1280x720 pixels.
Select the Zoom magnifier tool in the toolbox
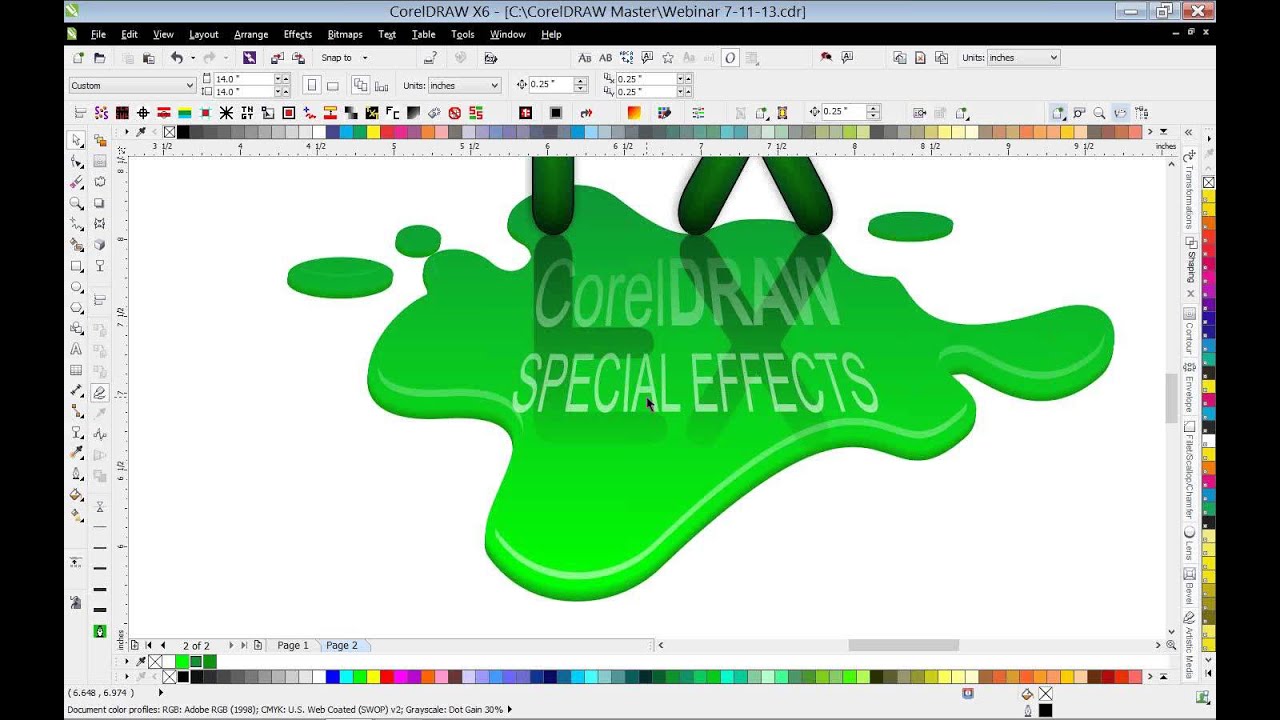[77, 203]
